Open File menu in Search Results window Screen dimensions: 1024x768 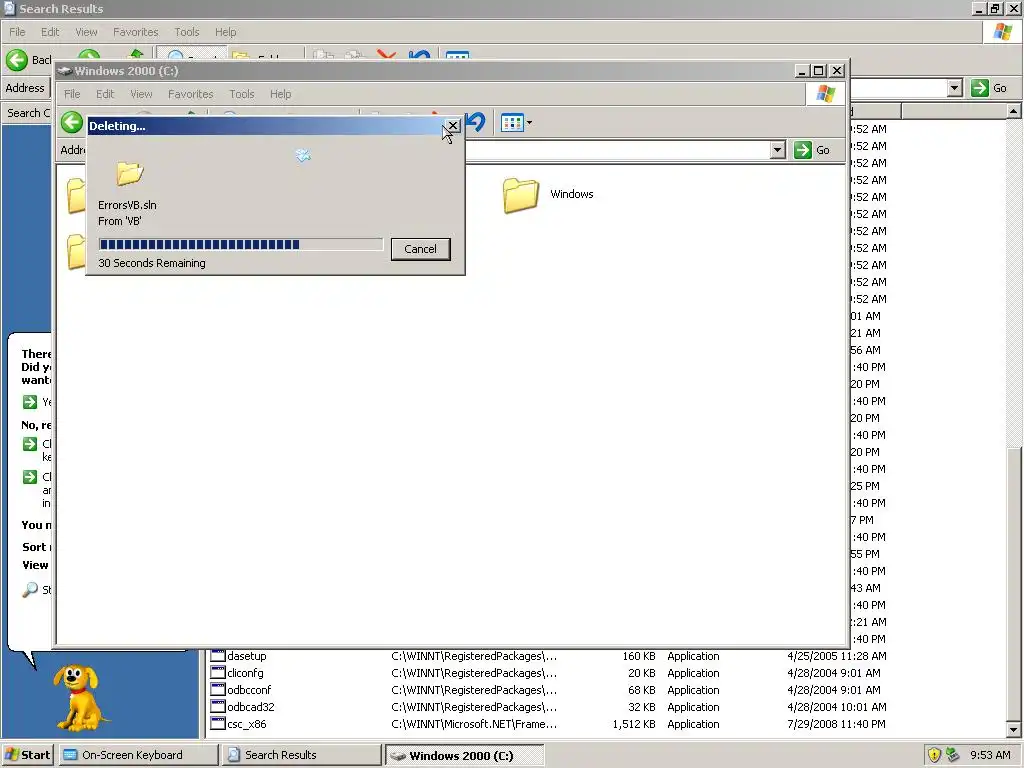coord(17,32)
